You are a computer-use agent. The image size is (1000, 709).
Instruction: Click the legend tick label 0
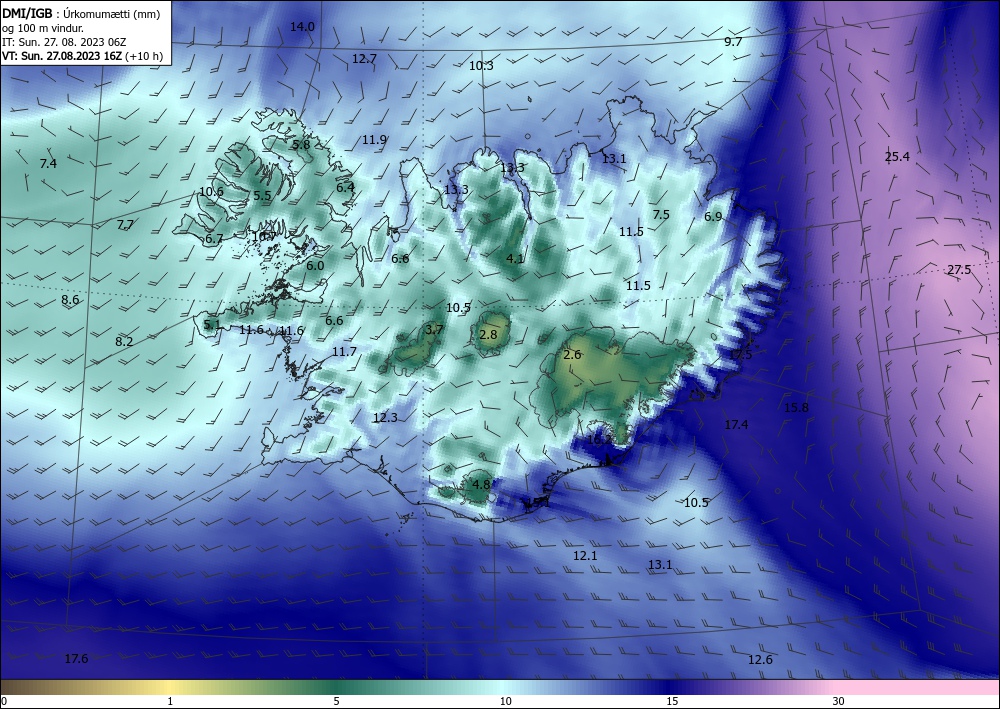click(x=4, y=701)
